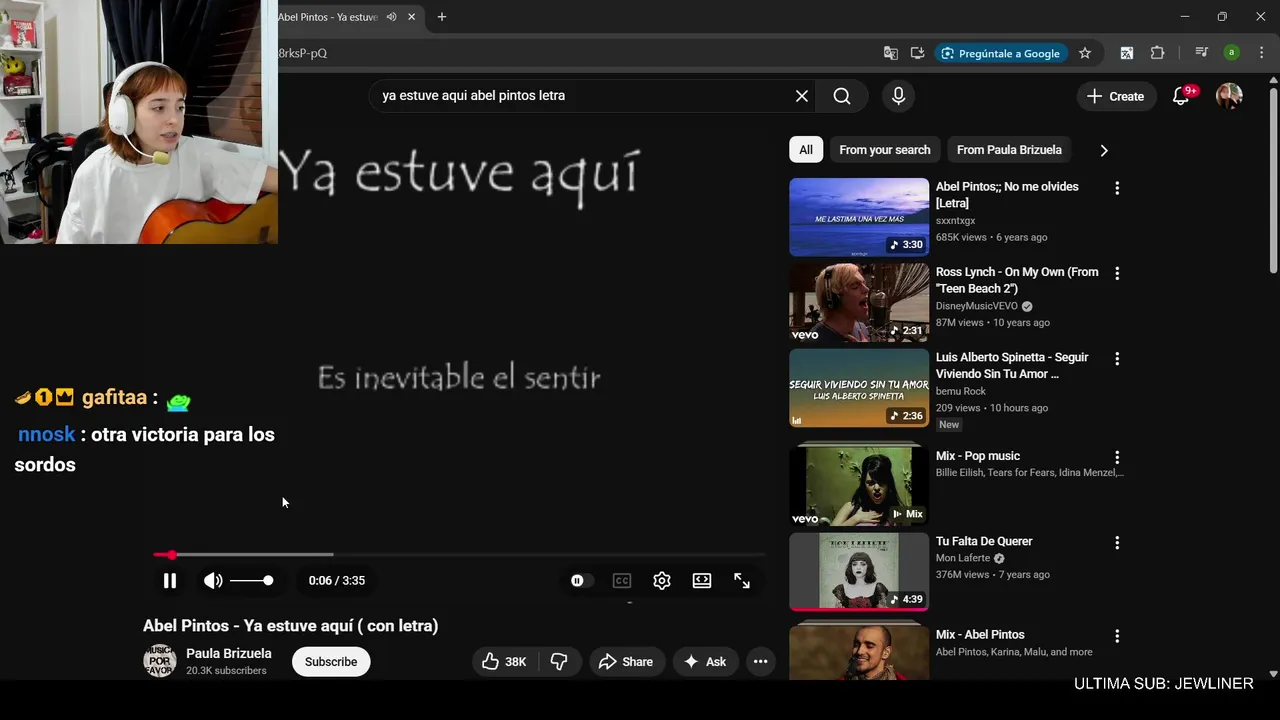1280x720 pixels.
Task: Open Abel Pintos No me olvides thumbnail
Action: point(859,217)
